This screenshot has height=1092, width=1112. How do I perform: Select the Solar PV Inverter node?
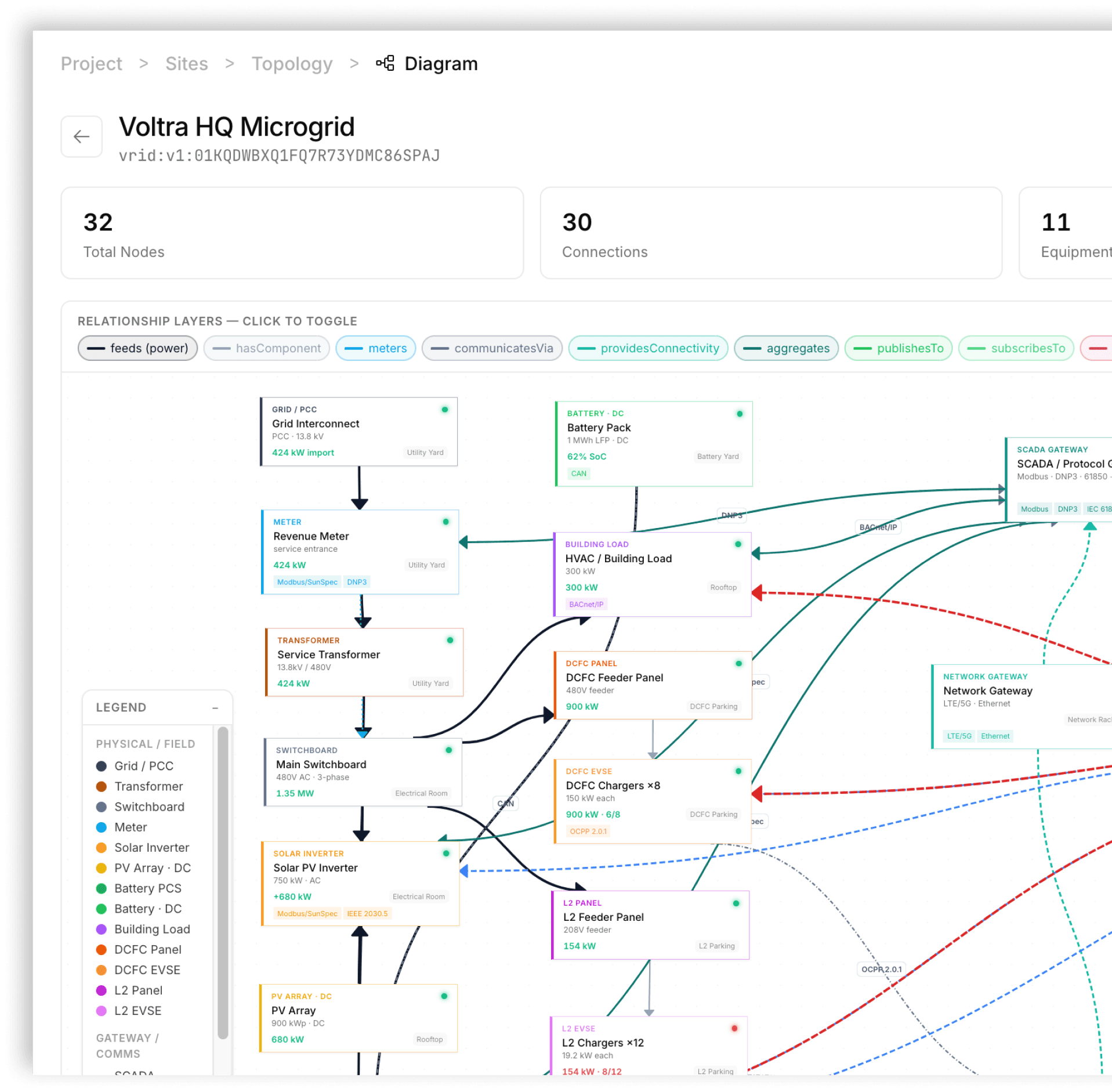point(360,884)
